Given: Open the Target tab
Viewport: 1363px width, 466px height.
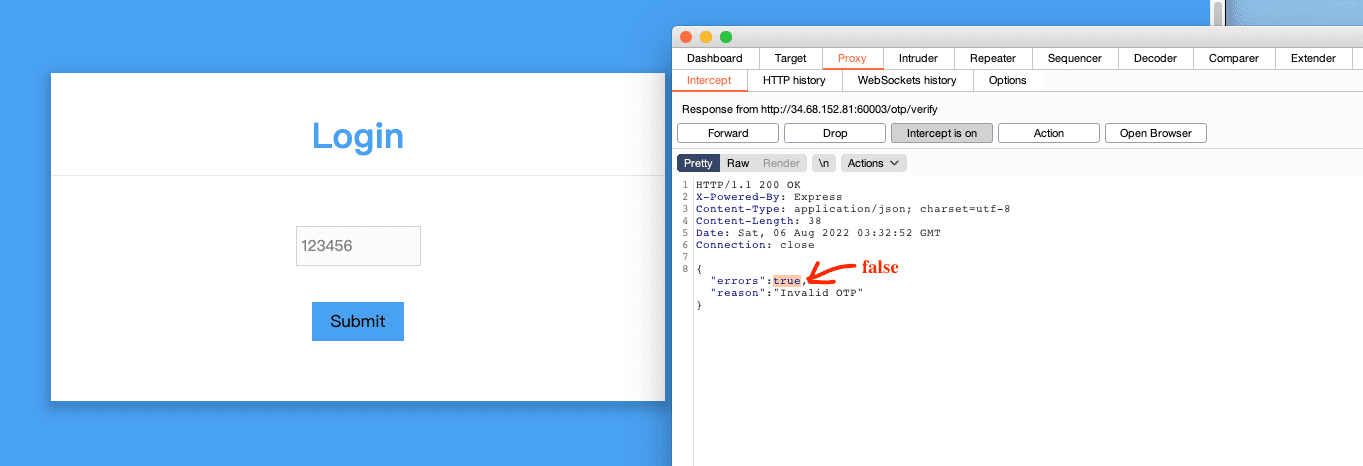Looking at the screenshot, I should pos(790,58).
